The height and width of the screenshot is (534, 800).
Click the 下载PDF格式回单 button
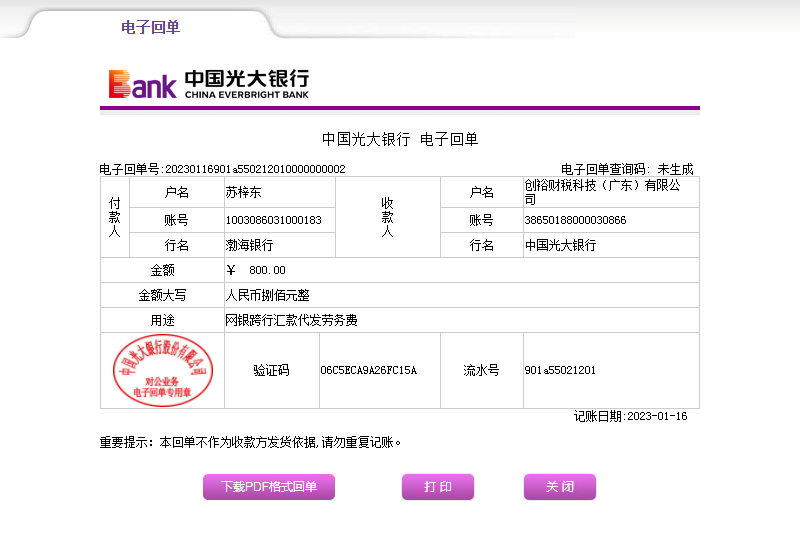pos(269,487)
